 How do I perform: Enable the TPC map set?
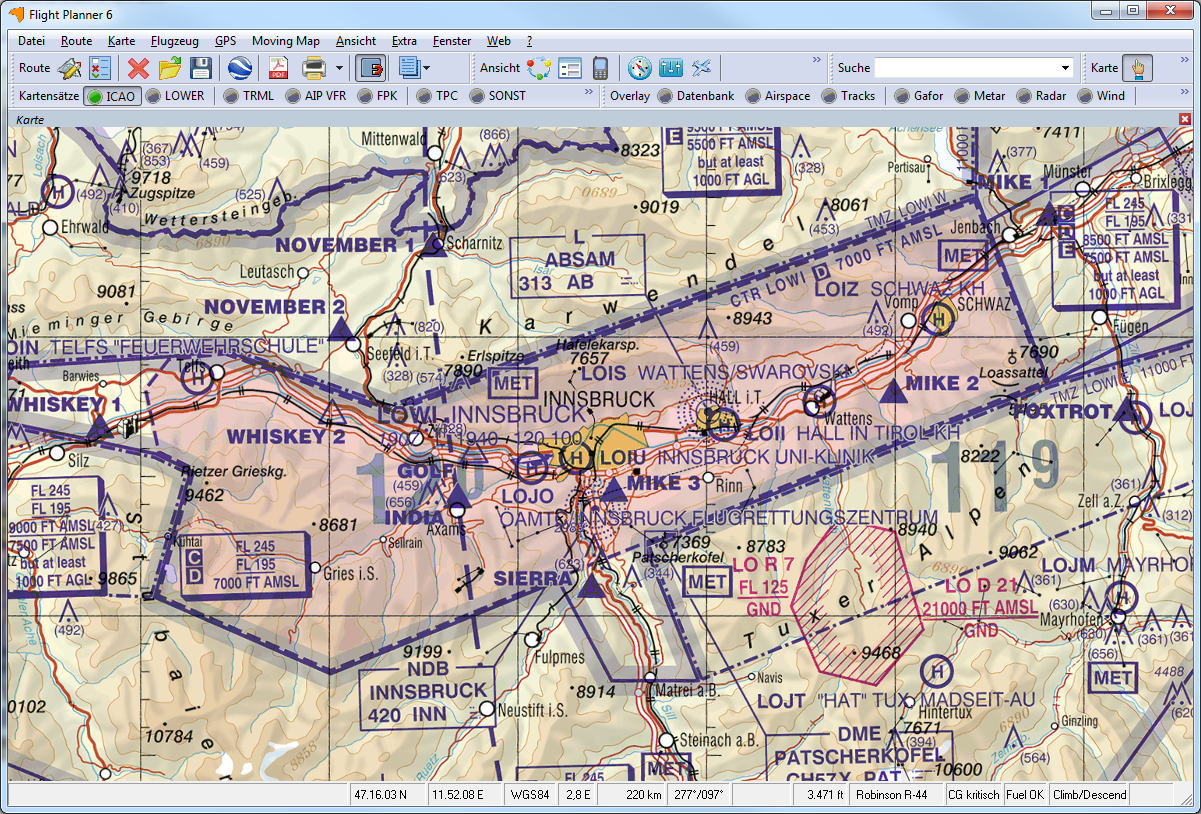coord(438,96)
